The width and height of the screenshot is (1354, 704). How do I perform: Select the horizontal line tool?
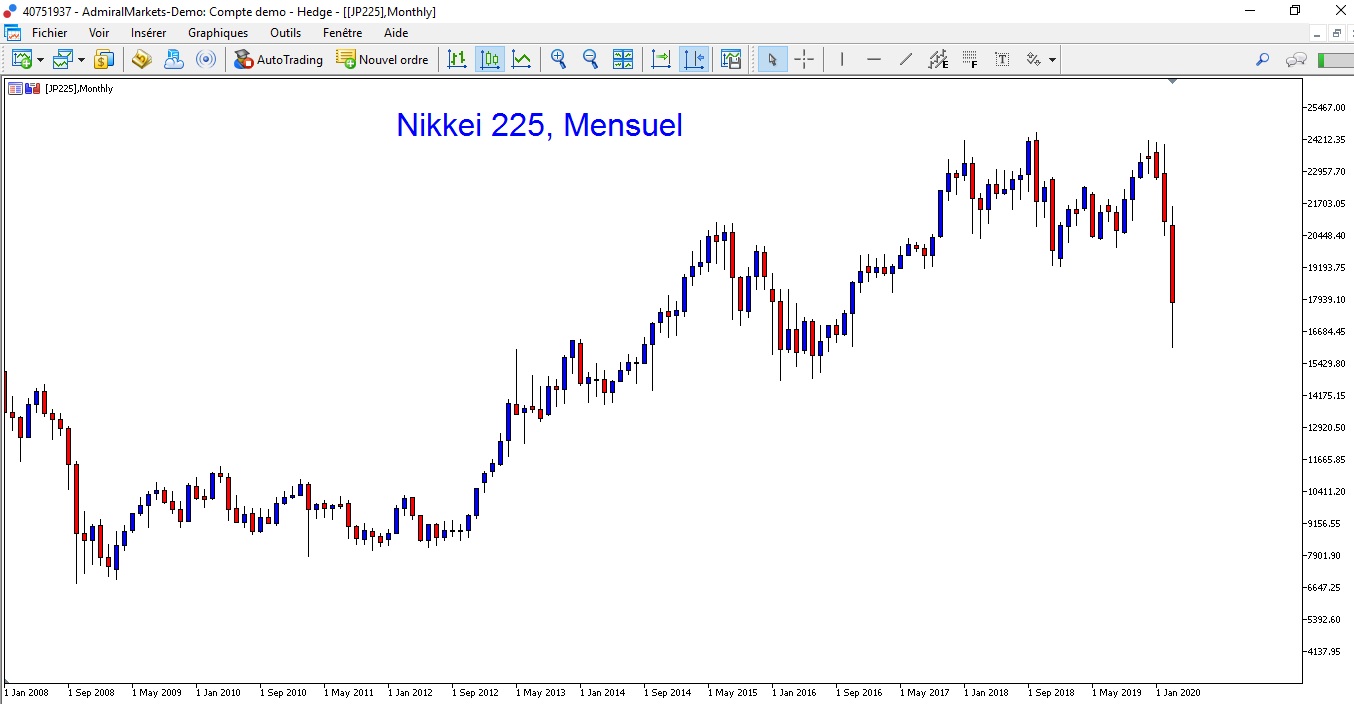click(874, 59)
